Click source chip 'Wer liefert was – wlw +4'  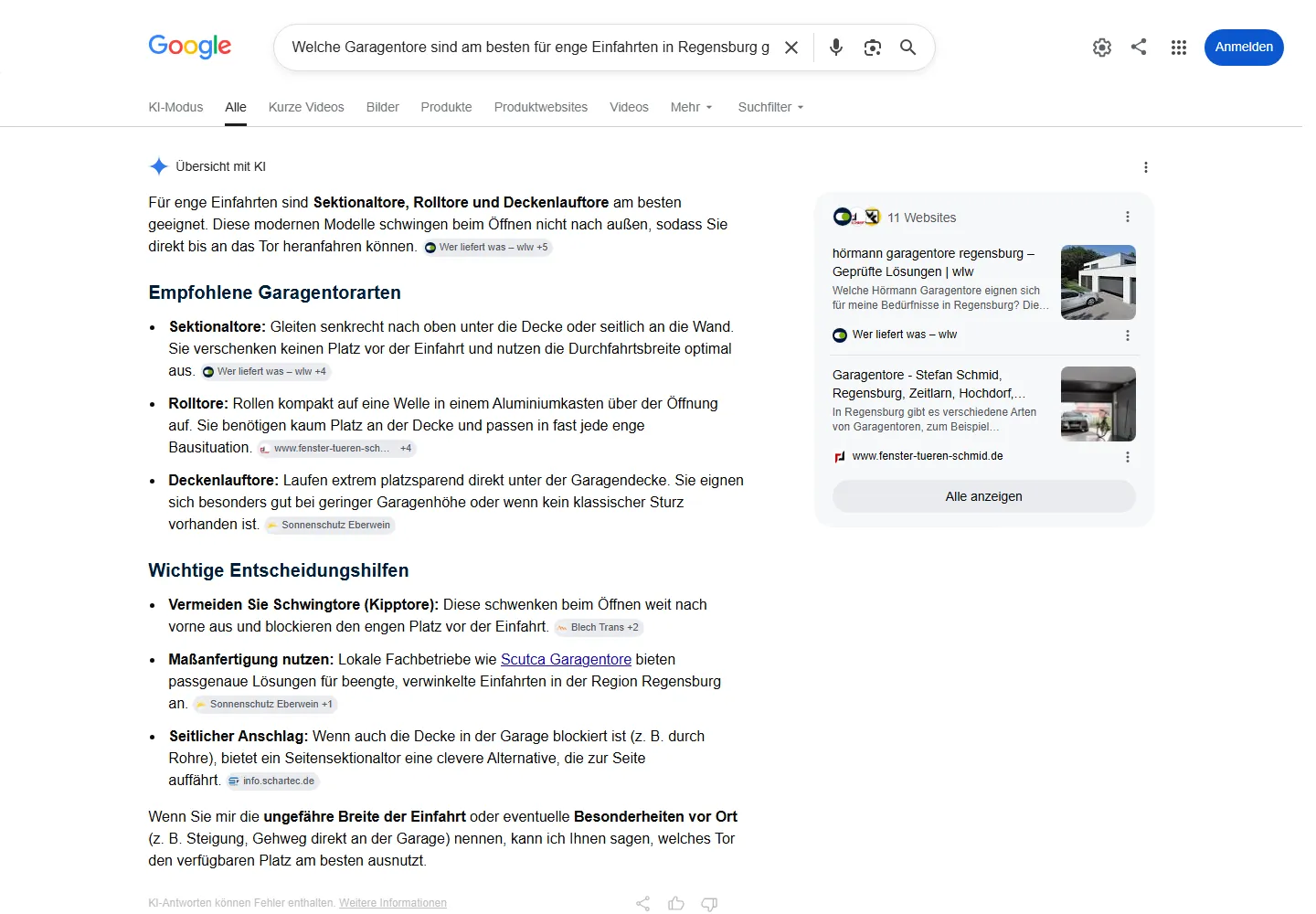265,371
